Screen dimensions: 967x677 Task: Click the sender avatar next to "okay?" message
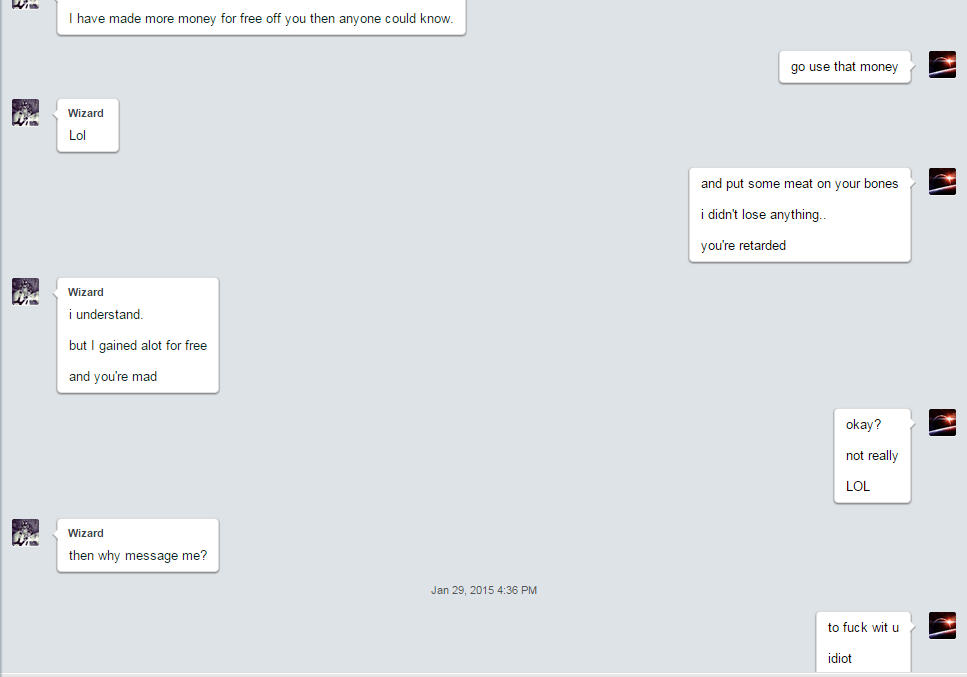point(942,422)
